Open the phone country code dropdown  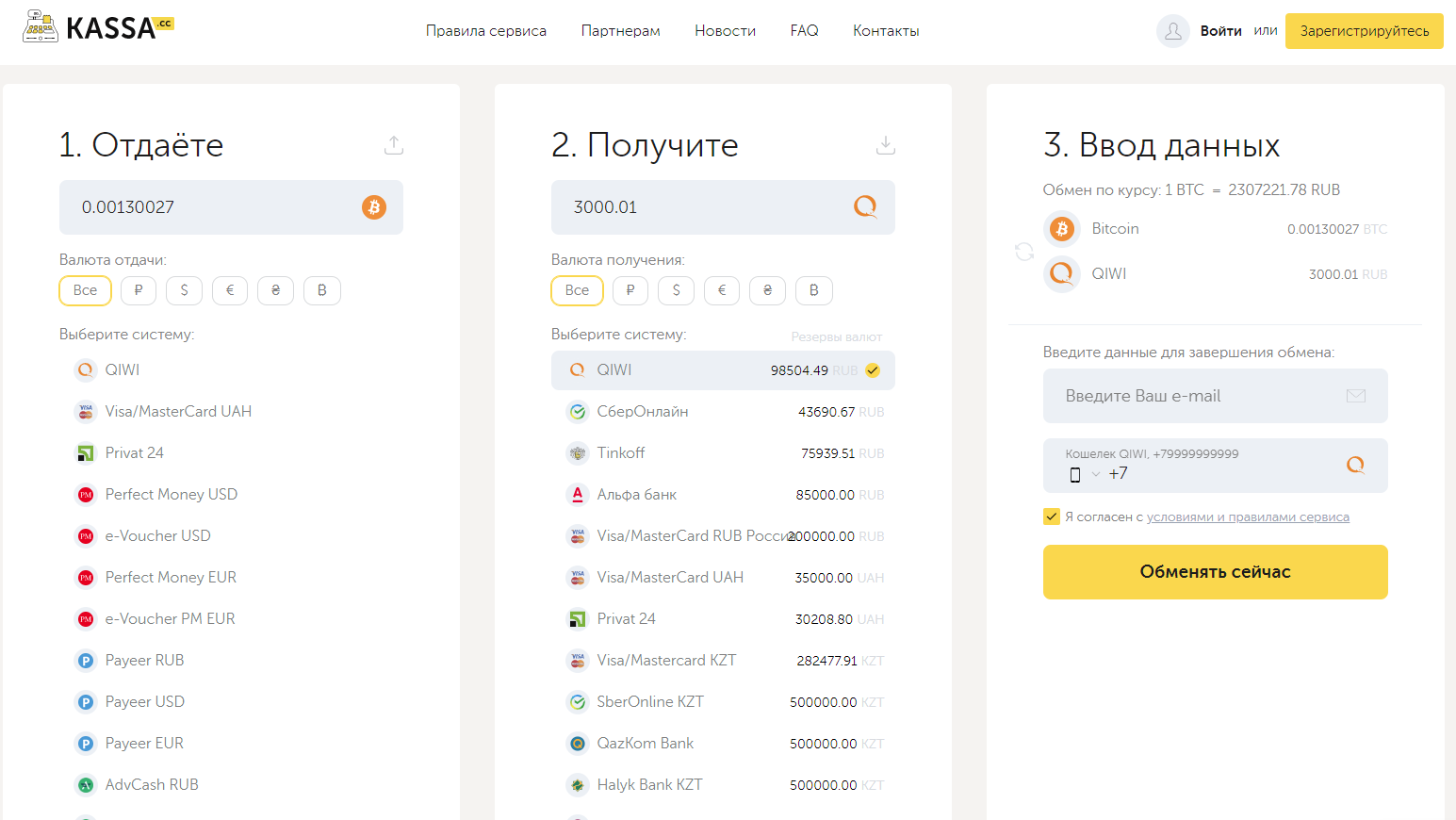click(1085, 474)
